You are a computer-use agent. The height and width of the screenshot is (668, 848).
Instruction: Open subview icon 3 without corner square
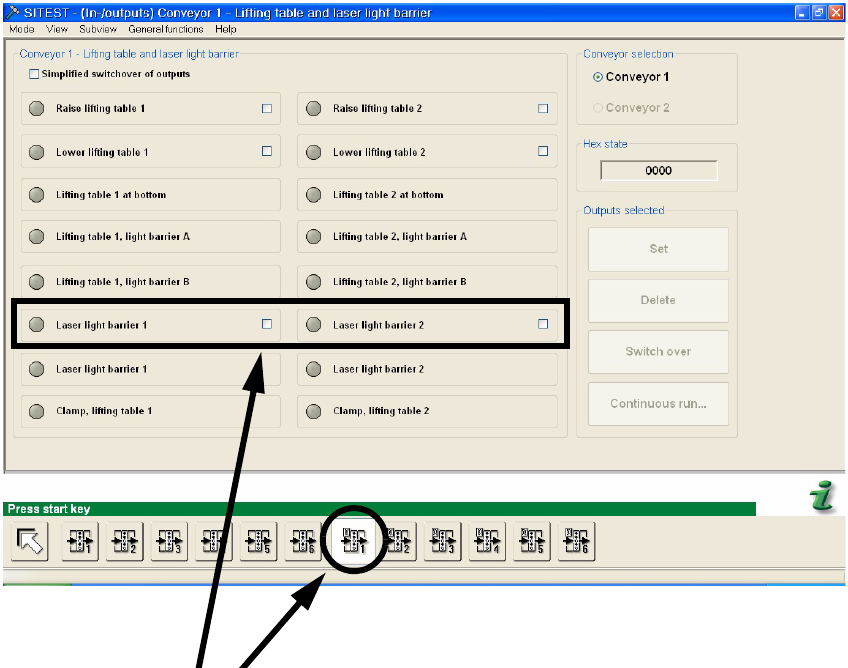pyautogui.click(x=169, y=541)
